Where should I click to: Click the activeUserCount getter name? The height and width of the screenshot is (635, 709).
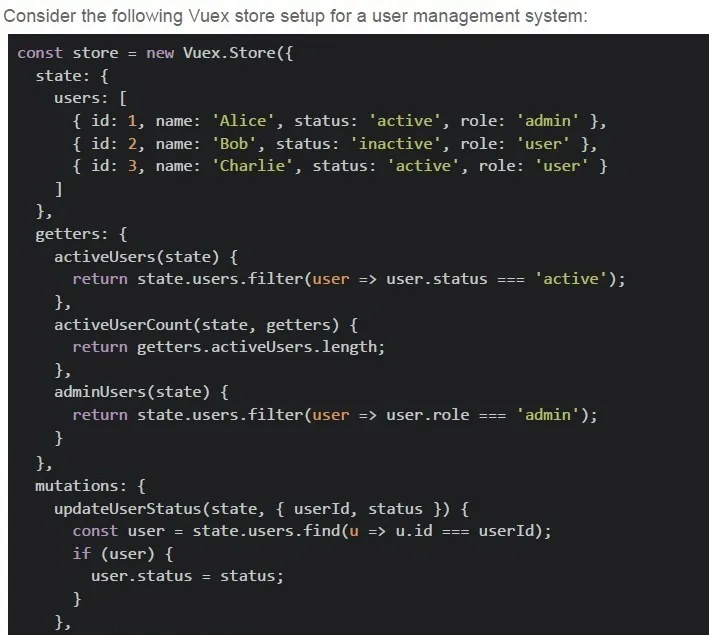(123, 324)
